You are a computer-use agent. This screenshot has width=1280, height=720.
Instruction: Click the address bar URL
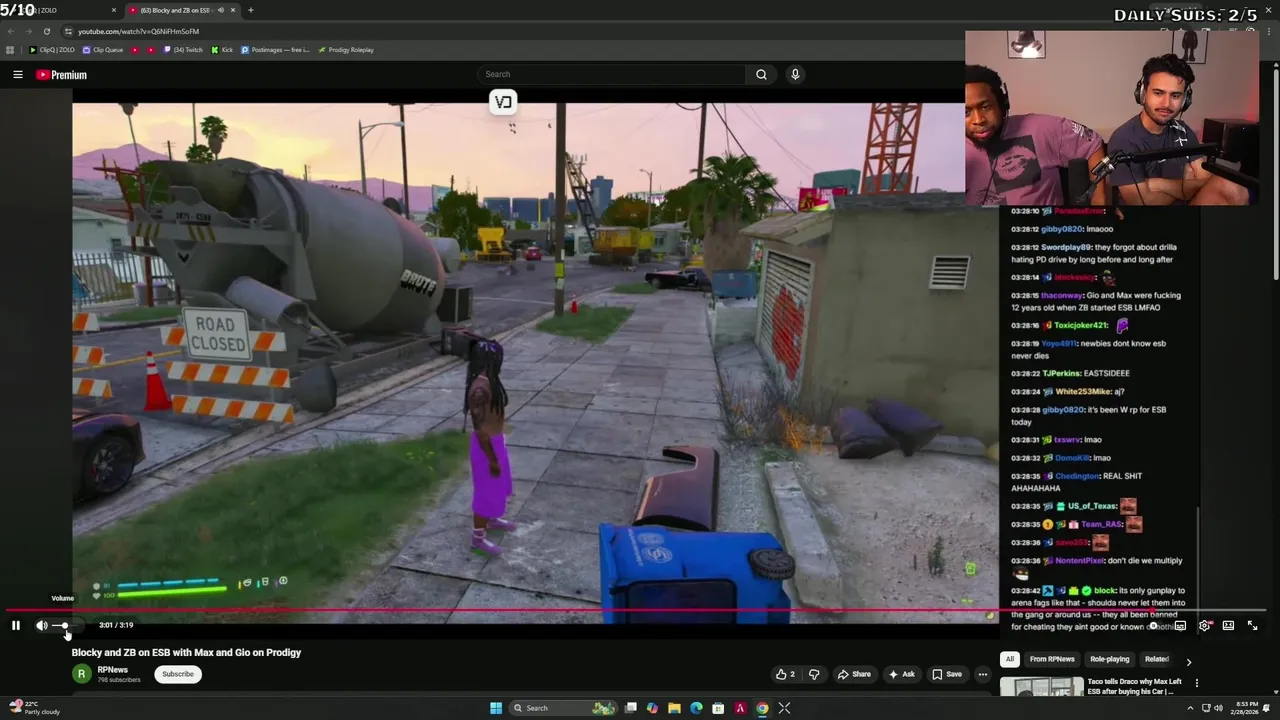click(138, 31)
